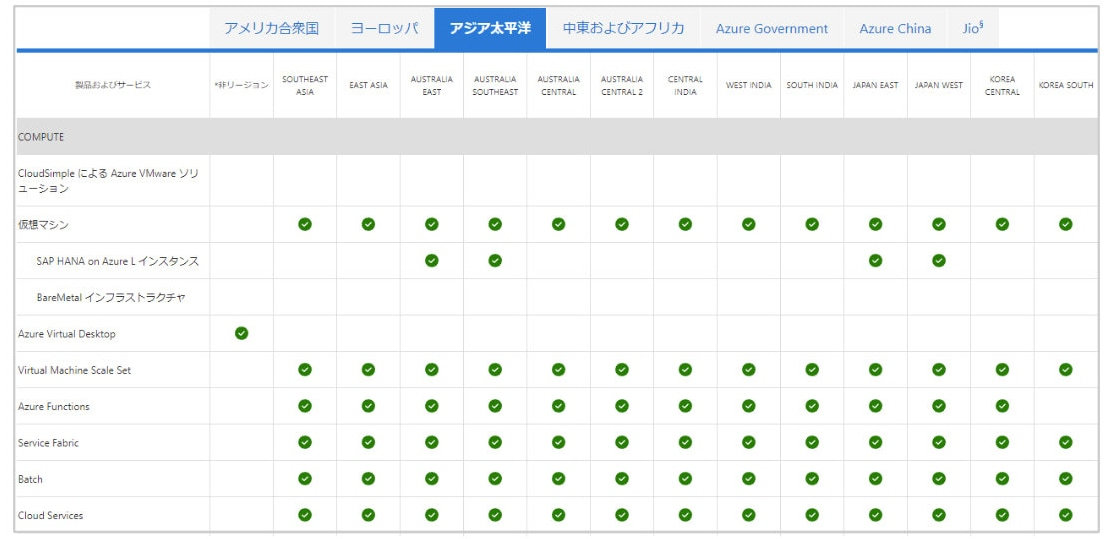This screenshot has width=1114, height=539.
Task: Click Cloud Services check mark under Japan West
Action: point(939,515)
